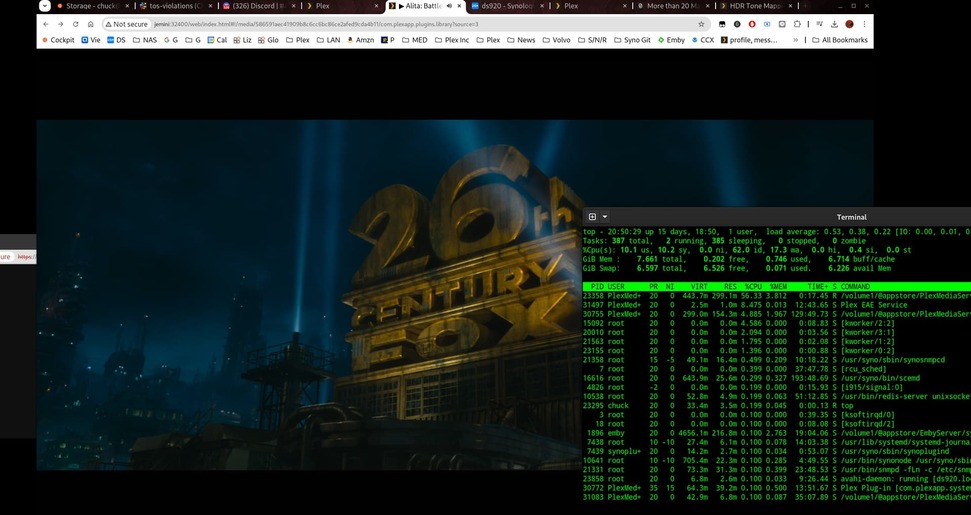Switch to the (326) Discord tab
The width and height of the screenshot is (971, 515).
coord(258,6)
